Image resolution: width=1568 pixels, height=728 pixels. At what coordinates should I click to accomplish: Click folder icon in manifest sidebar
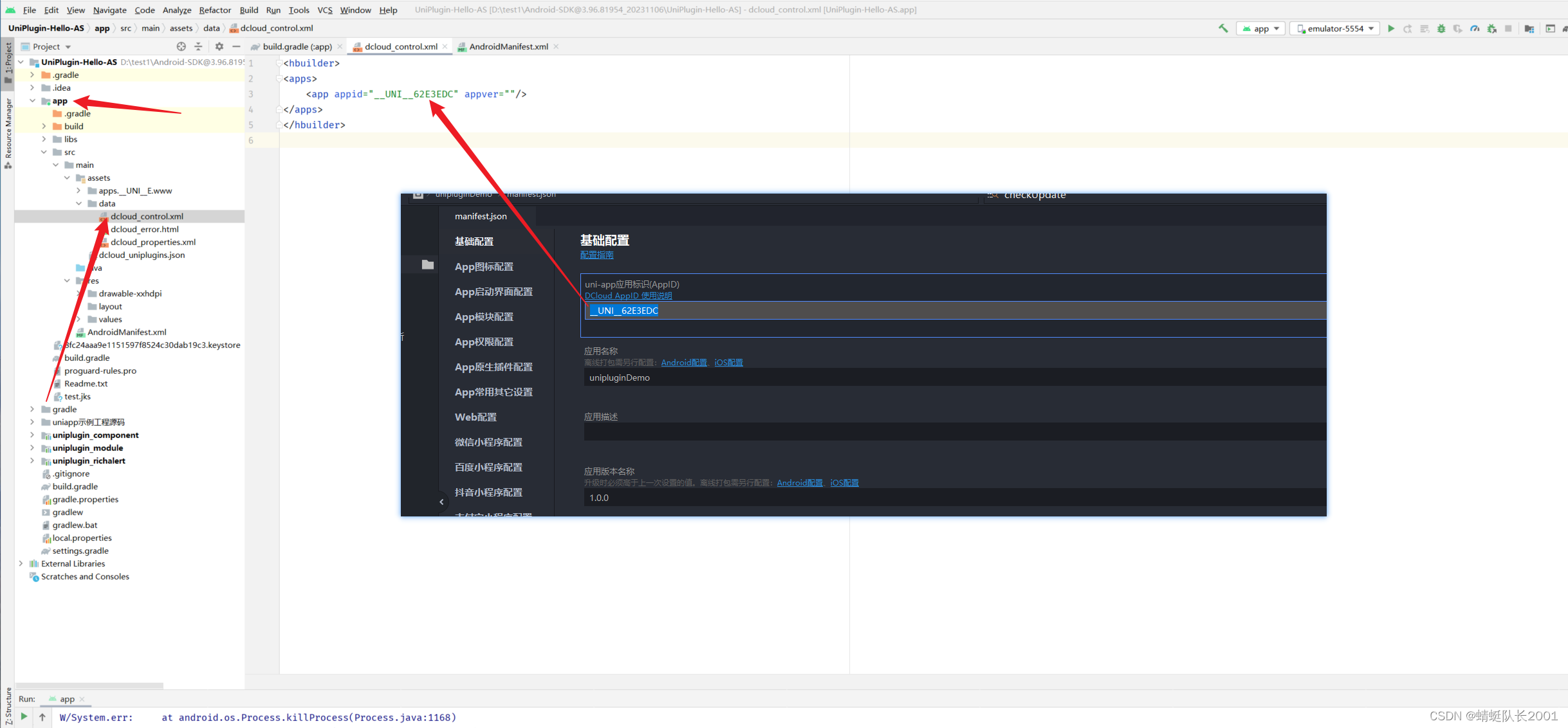tap(428, 264)
